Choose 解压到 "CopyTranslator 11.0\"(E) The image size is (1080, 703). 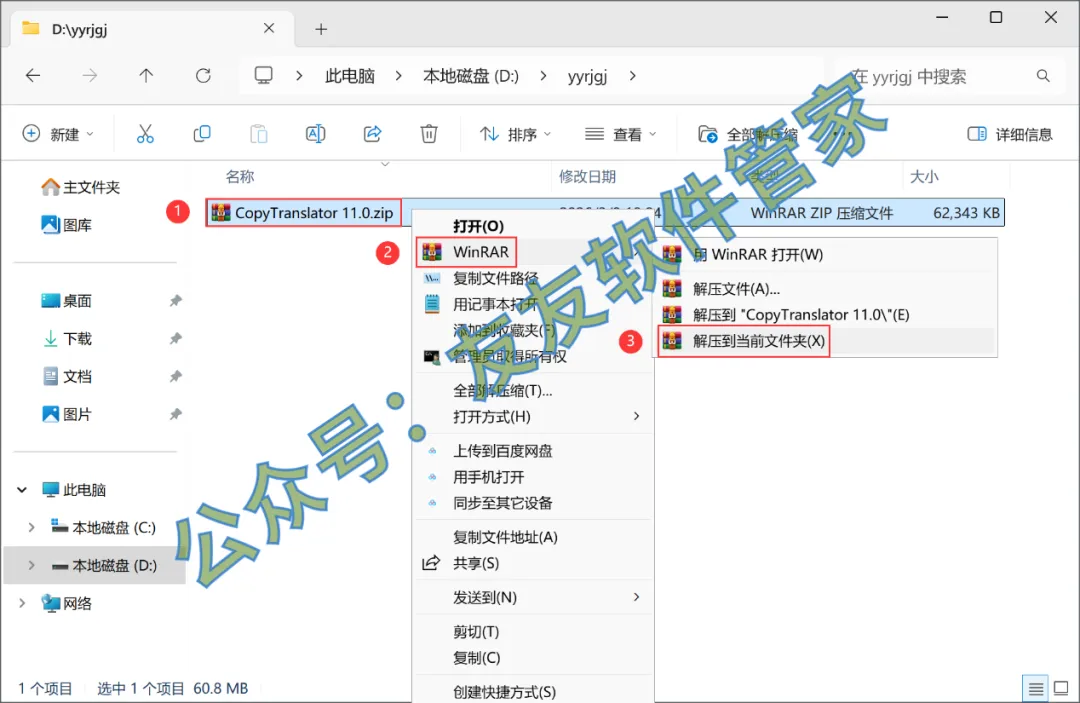pyautogui.click(x=825, y=315)
